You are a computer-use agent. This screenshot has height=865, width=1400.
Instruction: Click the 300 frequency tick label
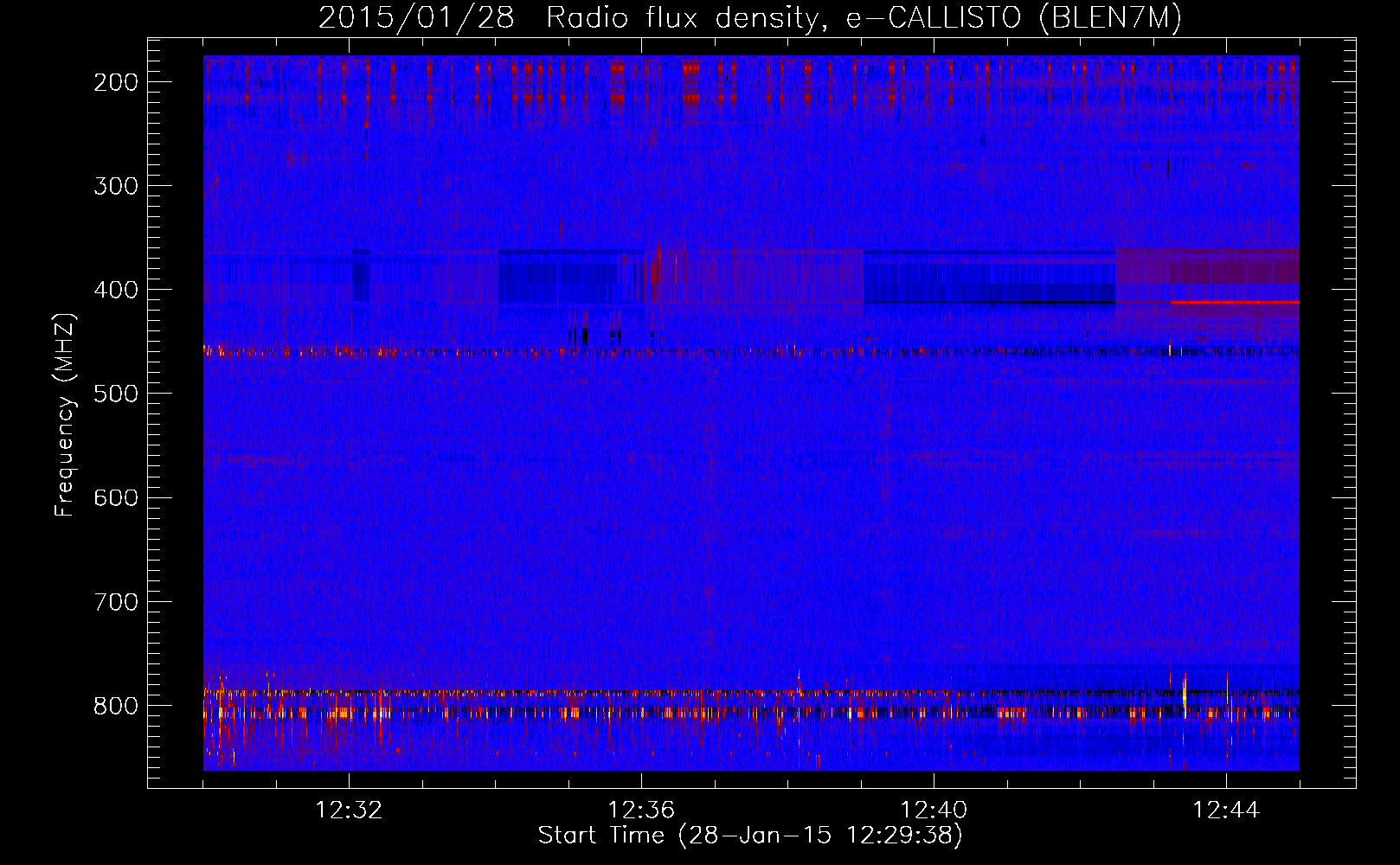(x=116, y=186)
